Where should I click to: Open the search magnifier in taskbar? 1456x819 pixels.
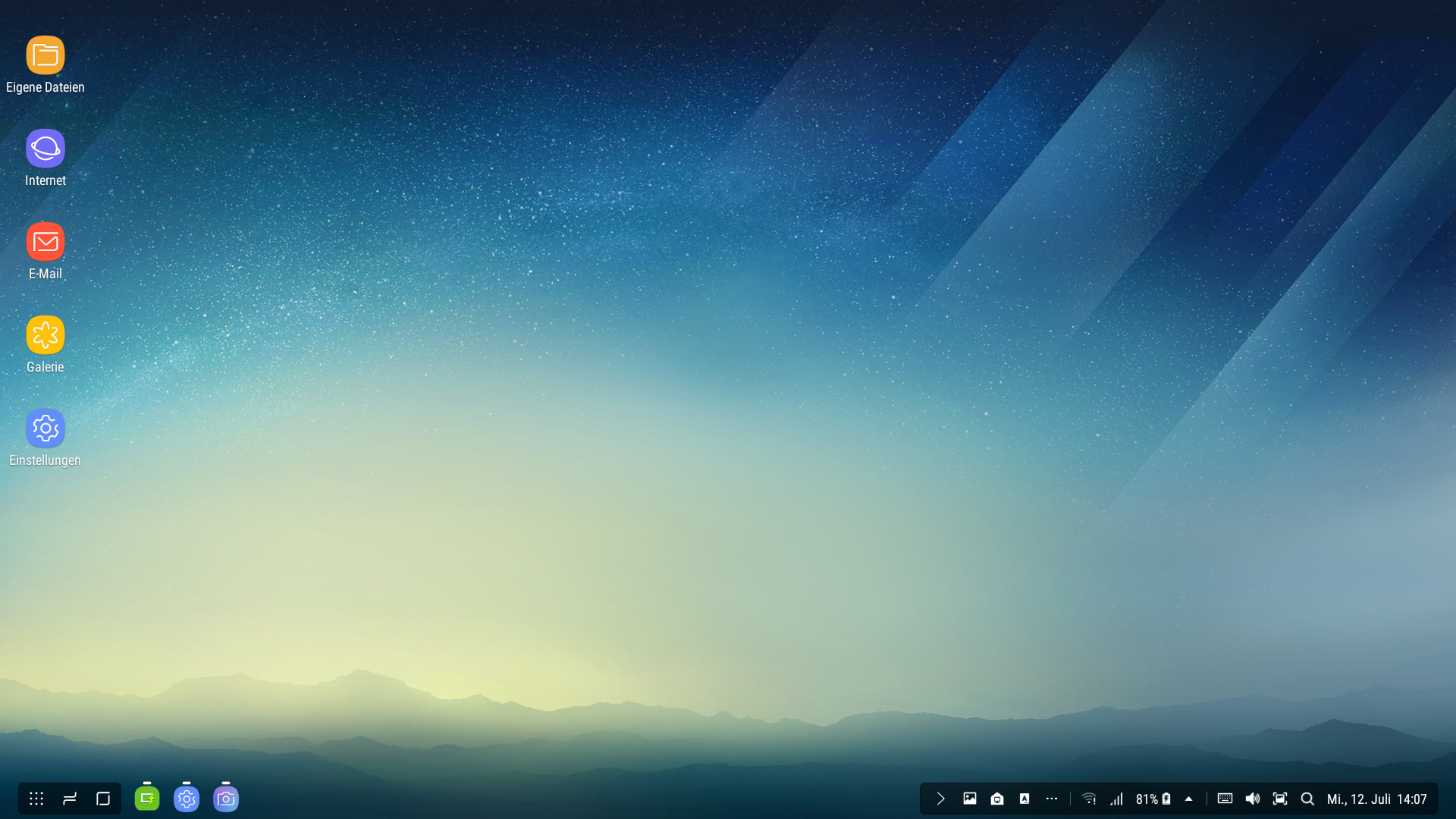tap(1307, 799)
